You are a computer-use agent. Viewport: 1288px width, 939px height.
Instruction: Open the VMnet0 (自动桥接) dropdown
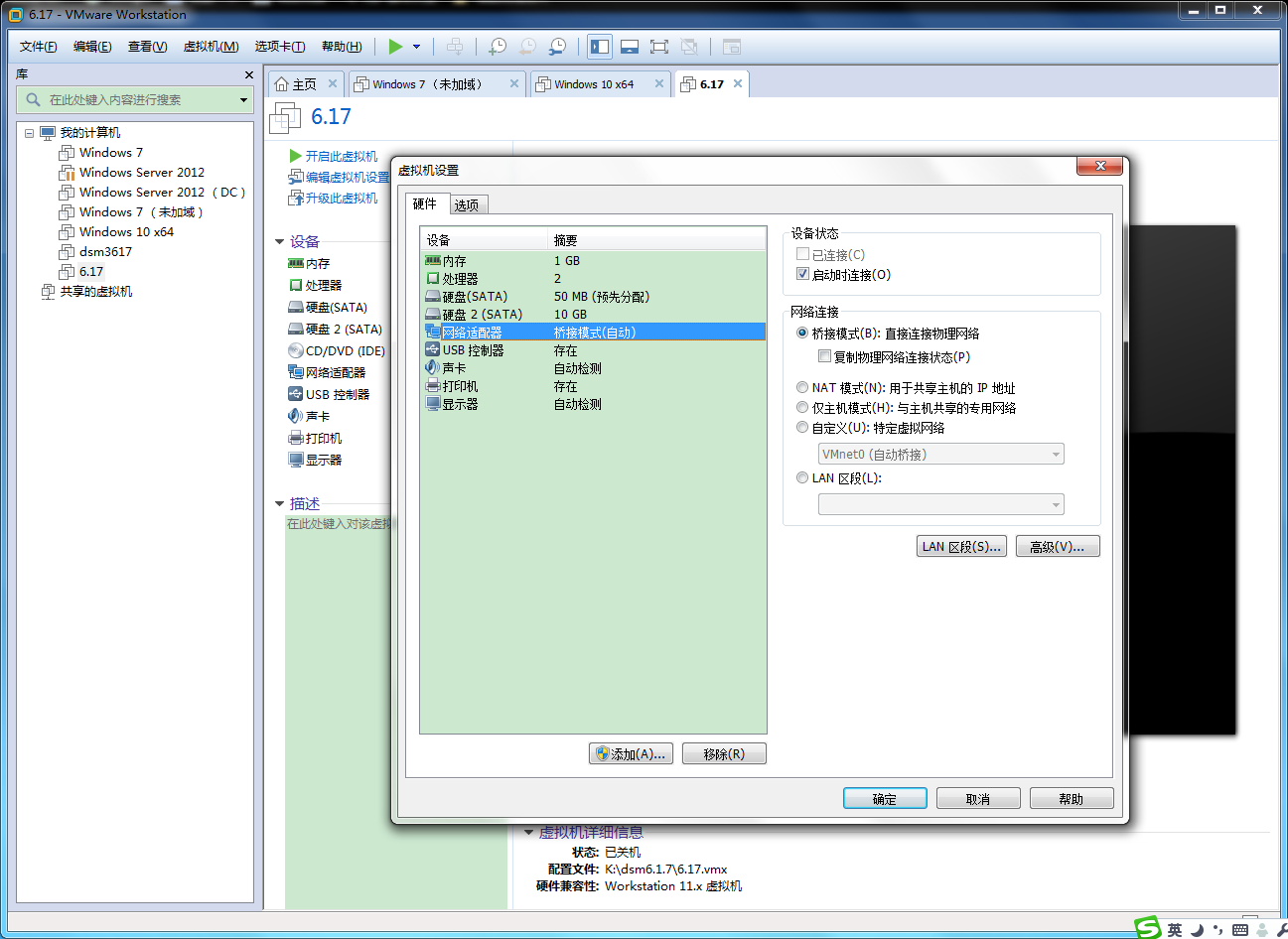940,454
